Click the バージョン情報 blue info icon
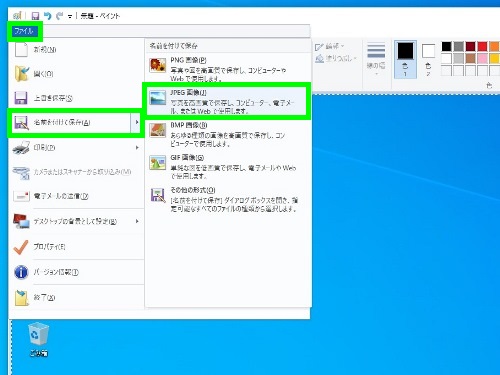This screenshot has height=375, width=500. (x=21, y=272)
